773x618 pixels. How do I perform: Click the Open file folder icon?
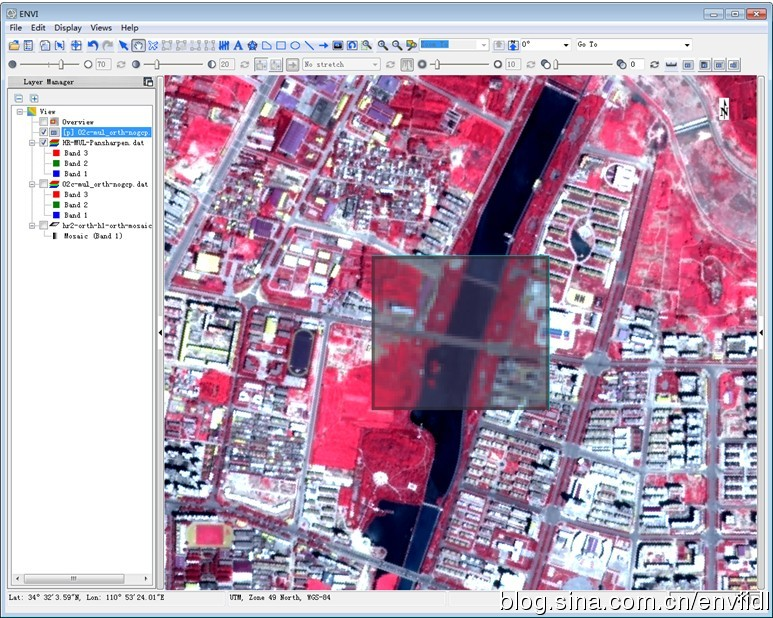point(14,45)
